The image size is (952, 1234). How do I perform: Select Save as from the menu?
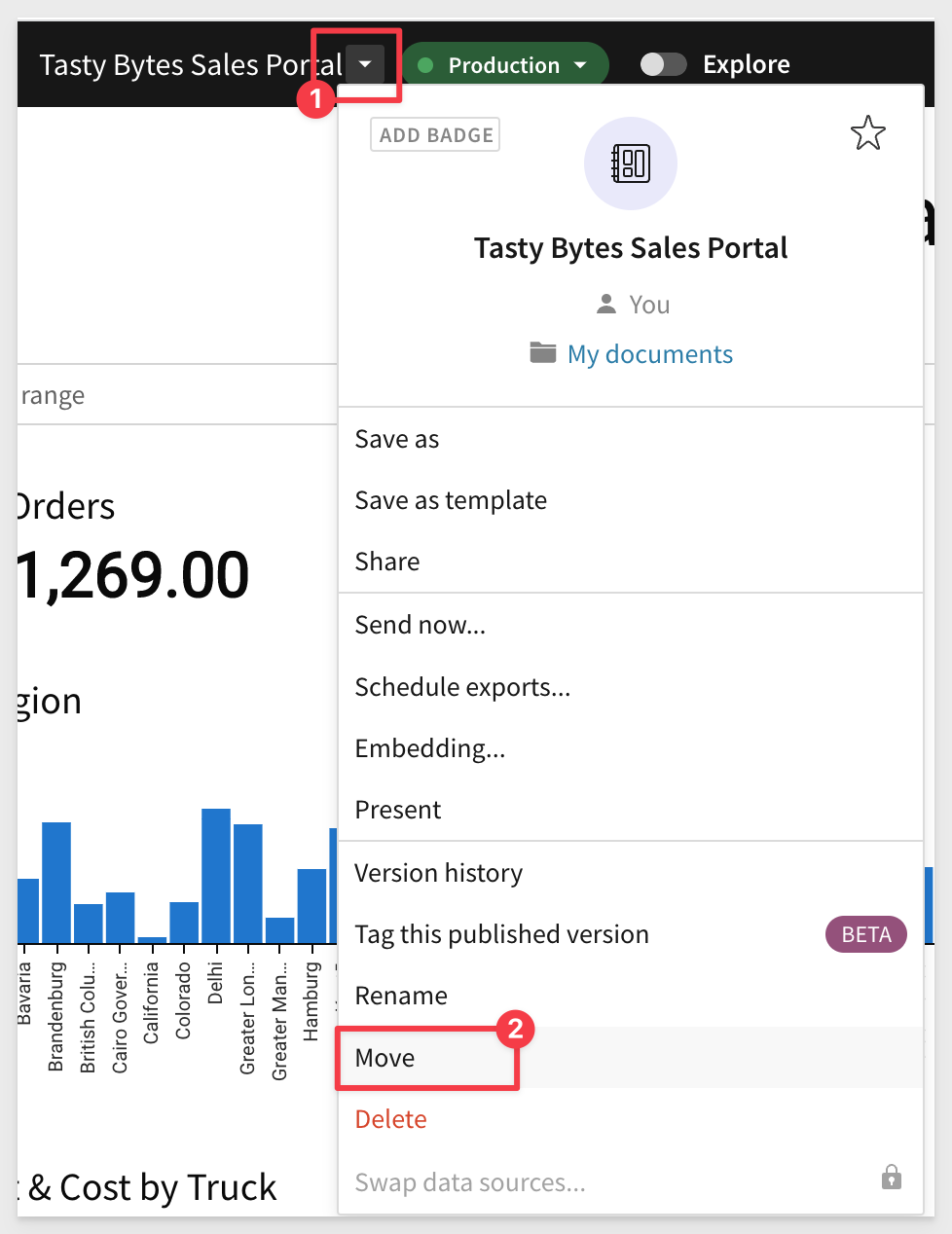(397, 440)
